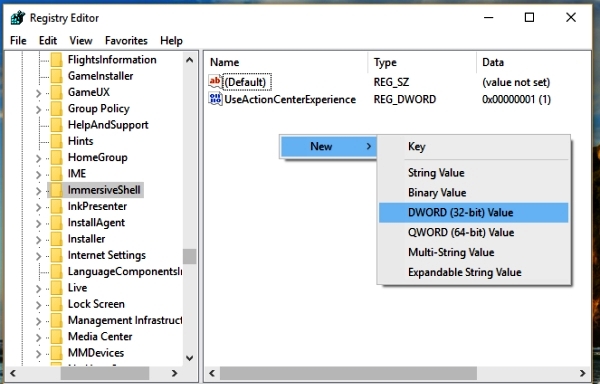Click the values pane horizontal scrollbar thumb
The image size is (600, 384).
[x=348, y=373]
